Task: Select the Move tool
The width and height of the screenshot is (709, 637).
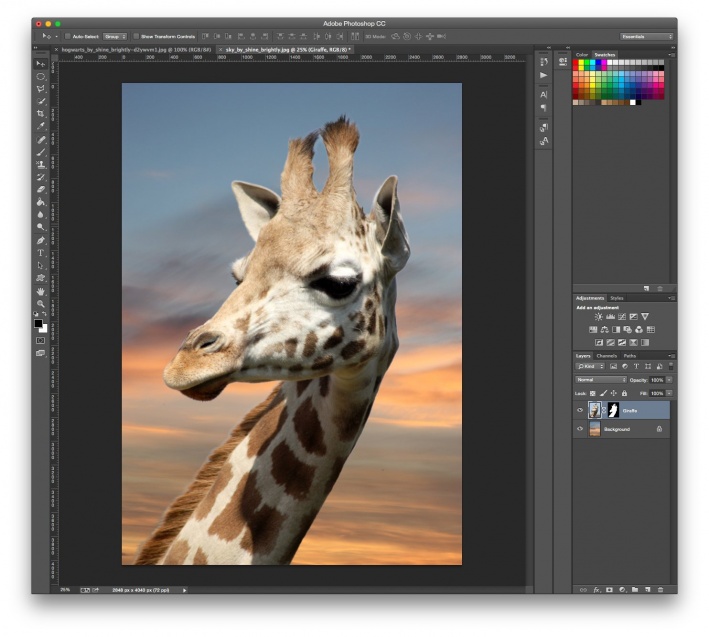Action: (41, 63)
